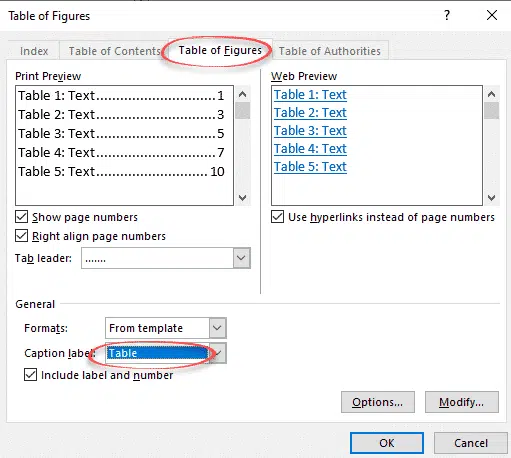
Task: Click Web Preview scroll up arrow
Action: point(491,94)
